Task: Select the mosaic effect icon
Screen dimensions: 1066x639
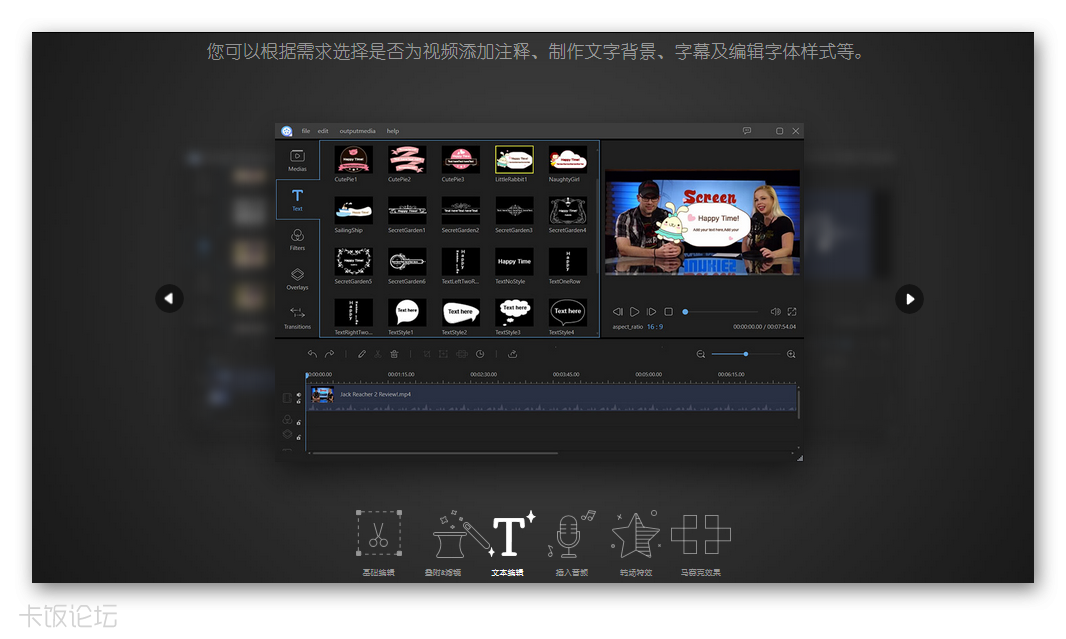Action: tap(700, 535)
